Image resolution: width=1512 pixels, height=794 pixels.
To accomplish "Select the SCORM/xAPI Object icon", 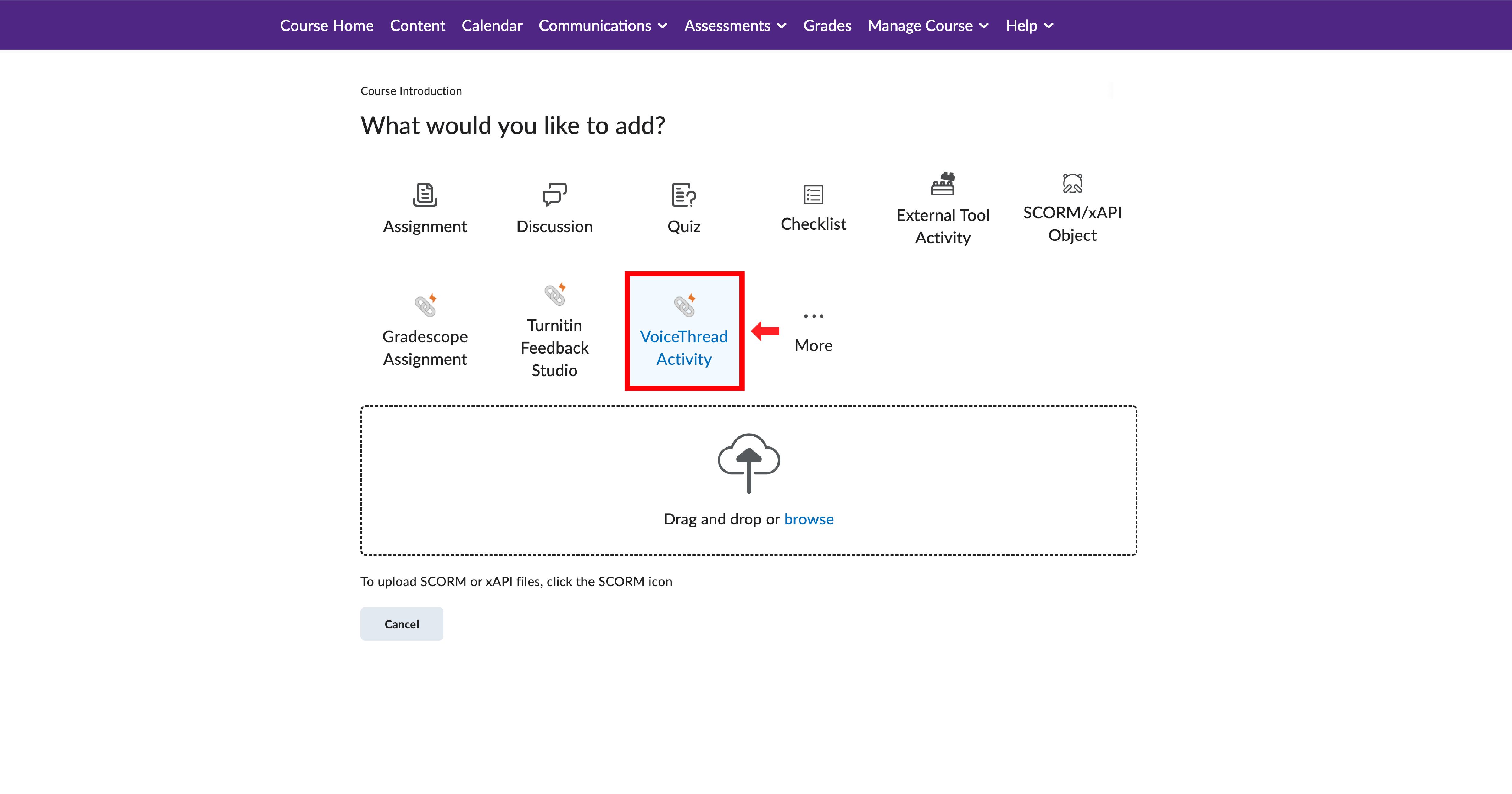I will coord(1072,183).
